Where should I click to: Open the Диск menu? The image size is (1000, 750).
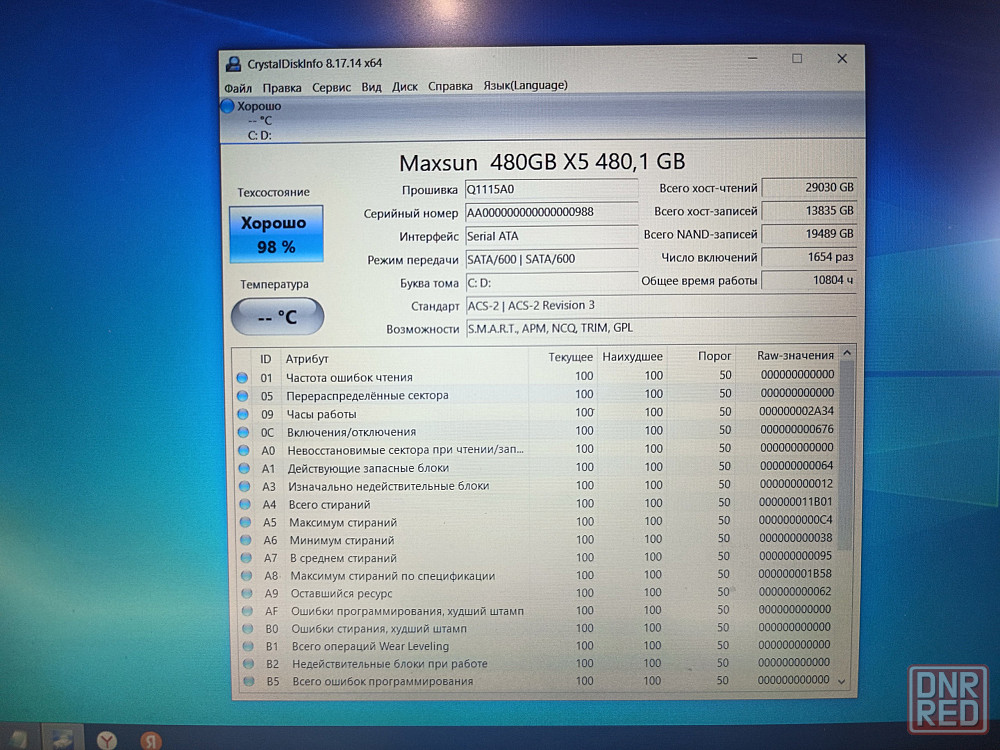click(404, 86)
